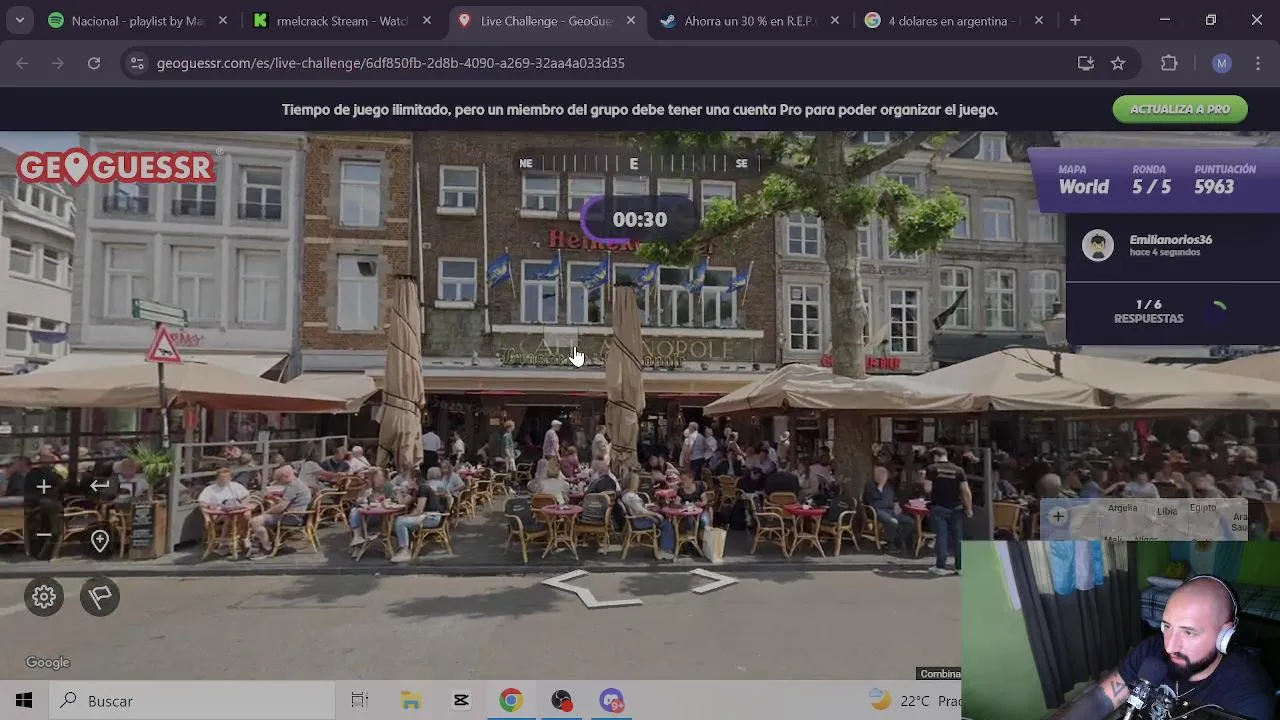Undo last move with return arrow icon
Screen dimensions: 1280x720
[x=100, y=487]
